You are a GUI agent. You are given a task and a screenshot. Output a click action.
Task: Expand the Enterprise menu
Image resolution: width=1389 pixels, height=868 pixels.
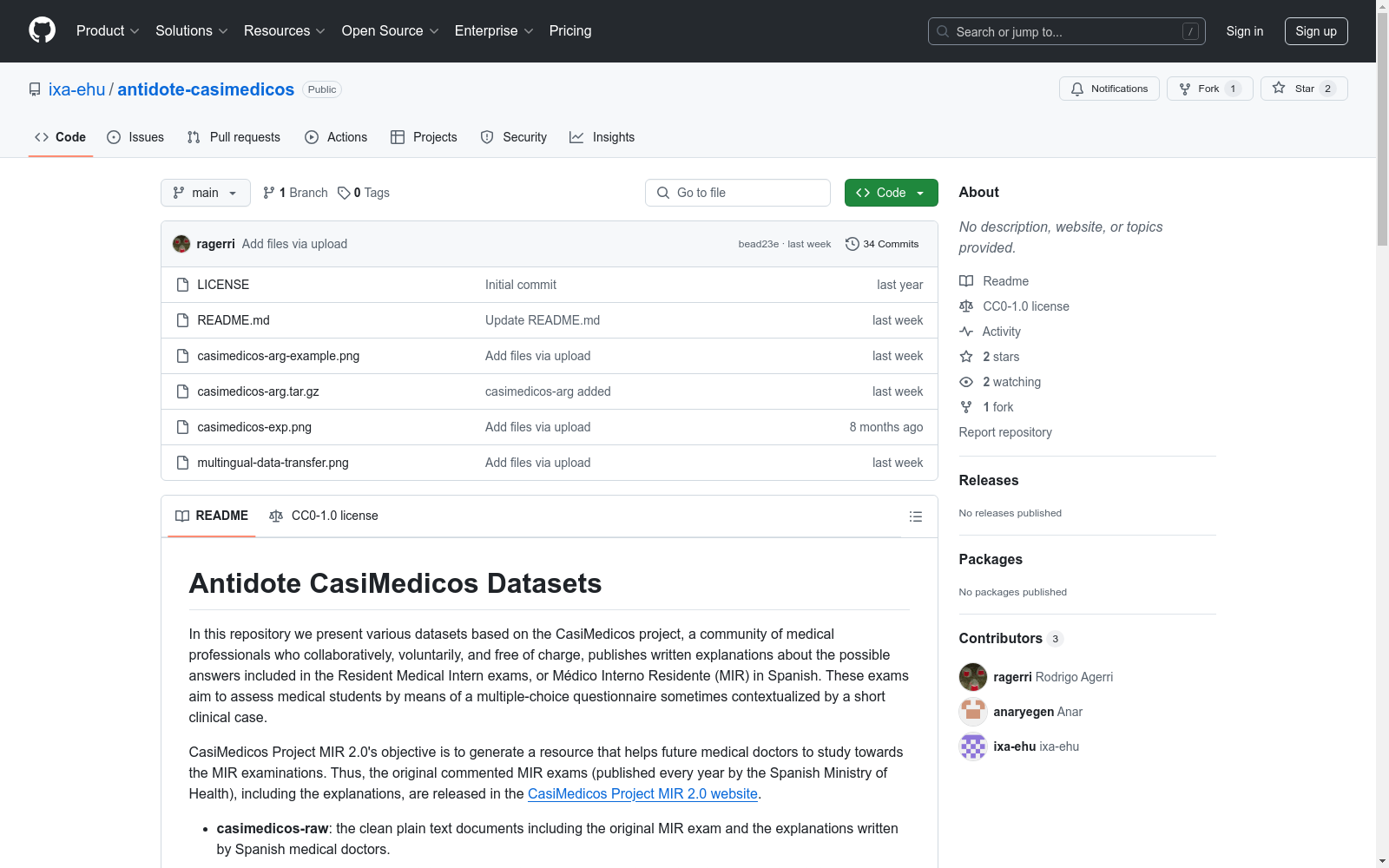point(494,30)
